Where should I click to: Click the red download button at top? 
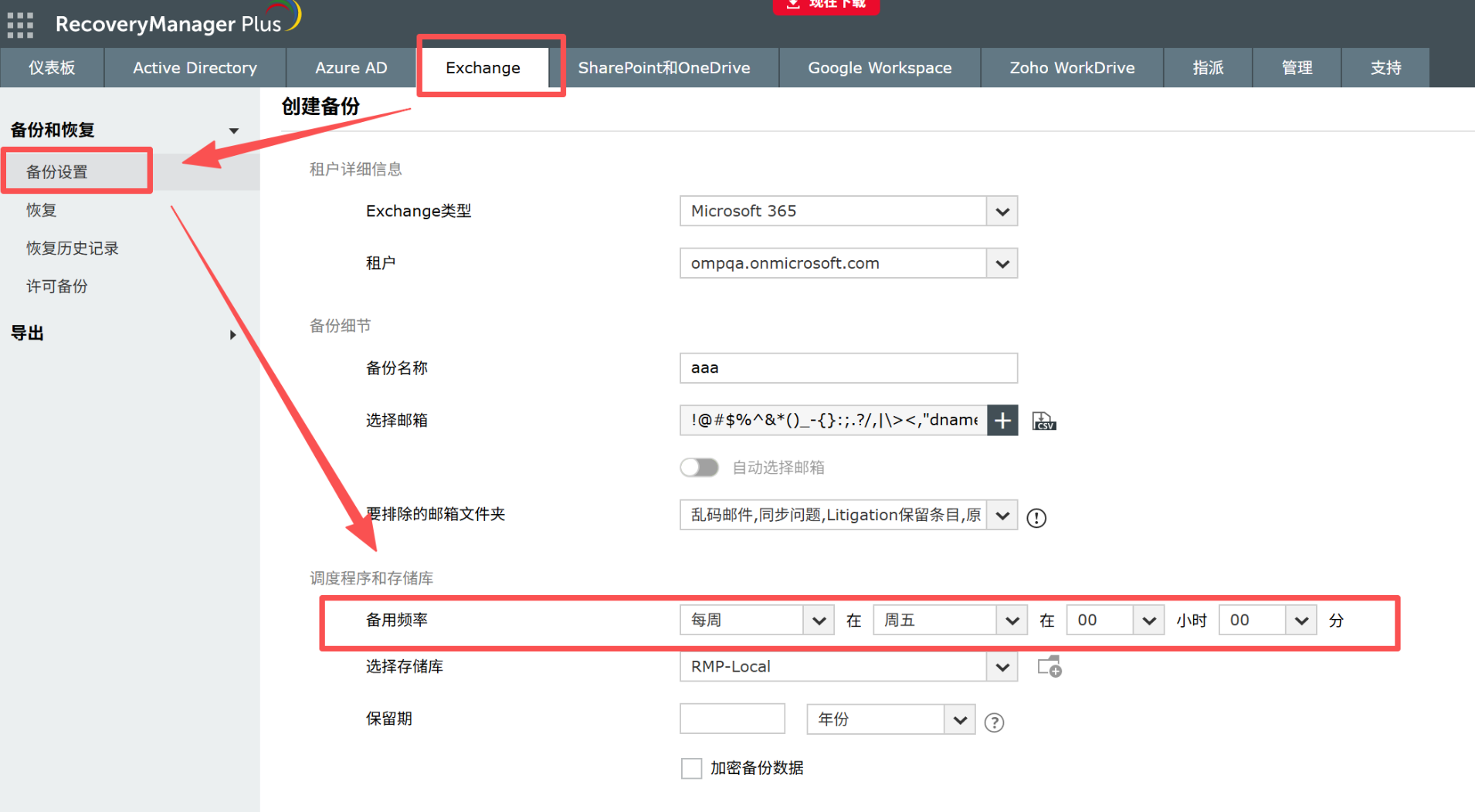coord(826,5)
